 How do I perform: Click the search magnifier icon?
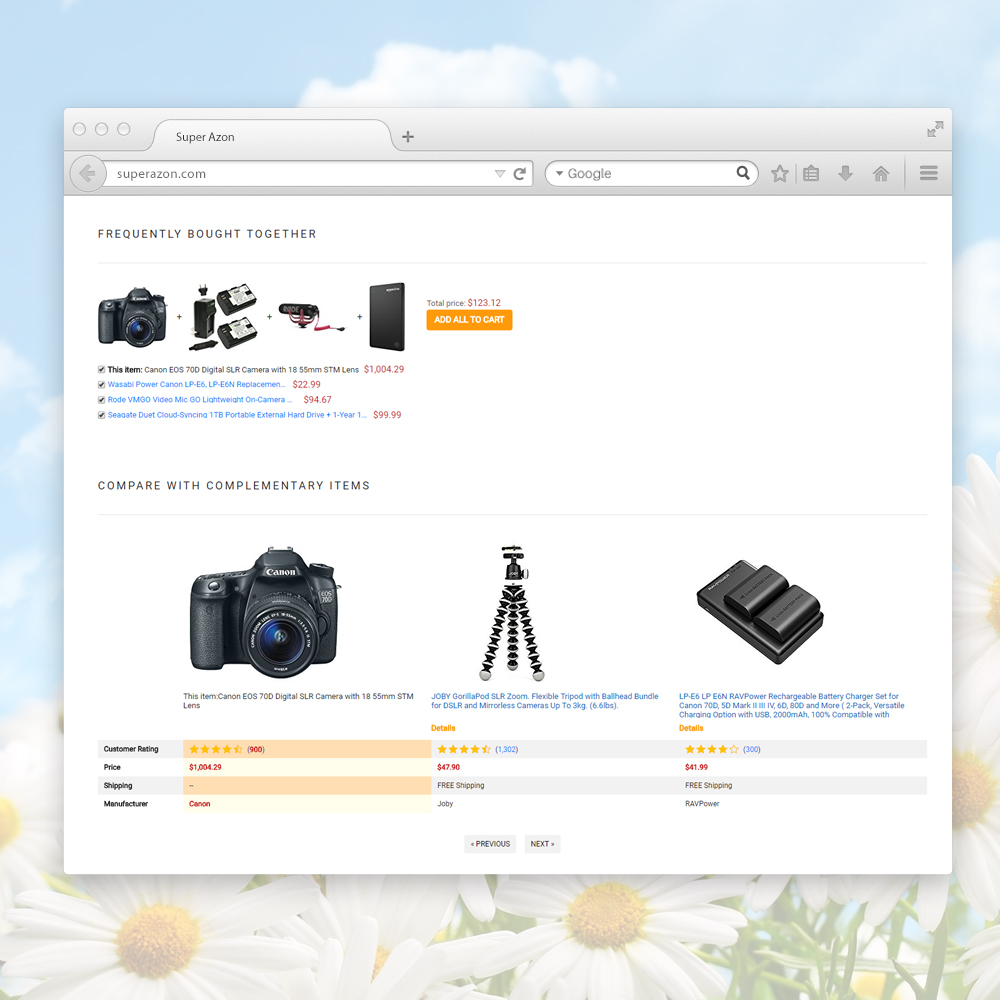pos(743,173)
